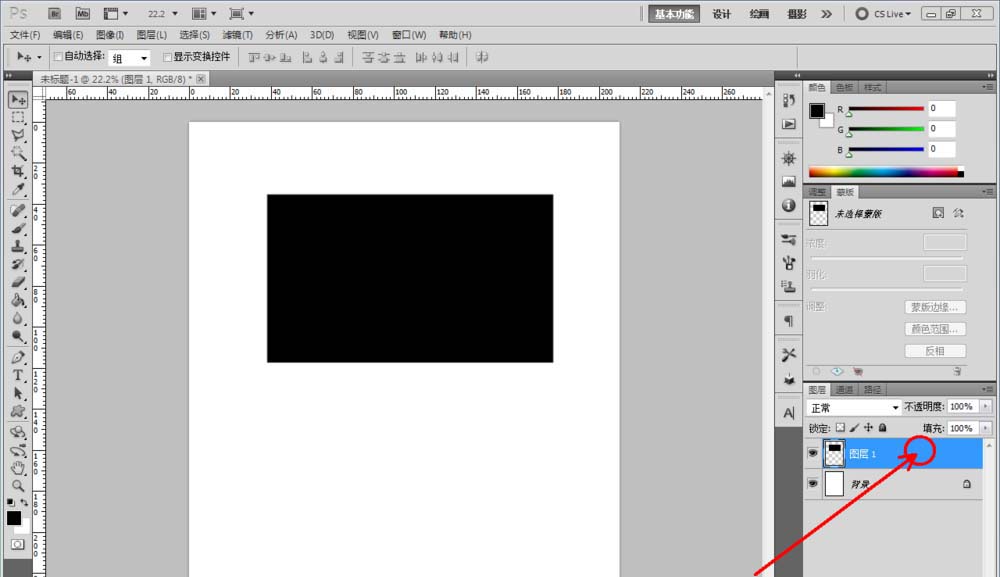Select the Brush tool

[x=18, y=228]
